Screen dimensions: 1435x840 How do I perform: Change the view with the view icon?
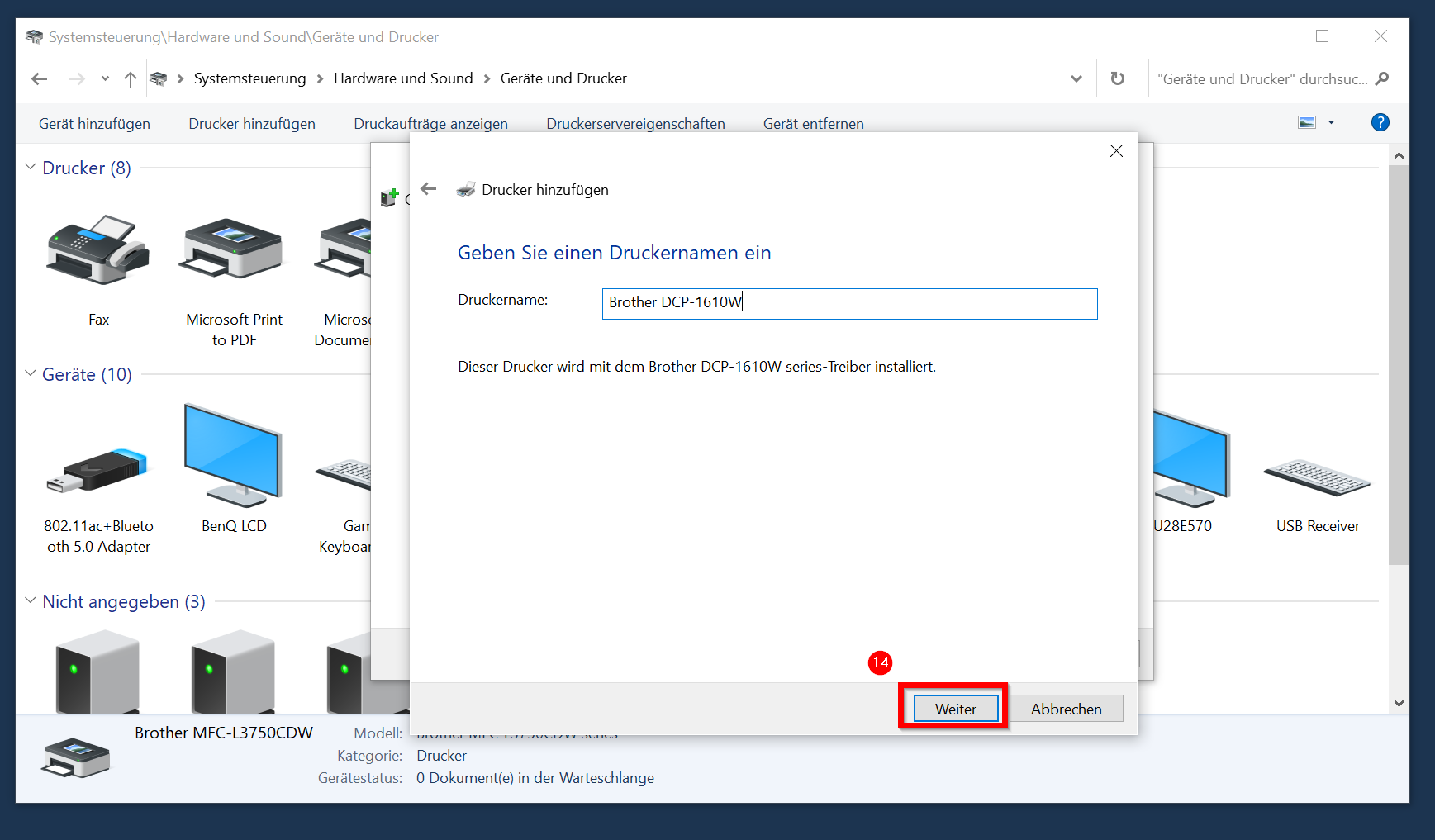tap(1307, 123)
